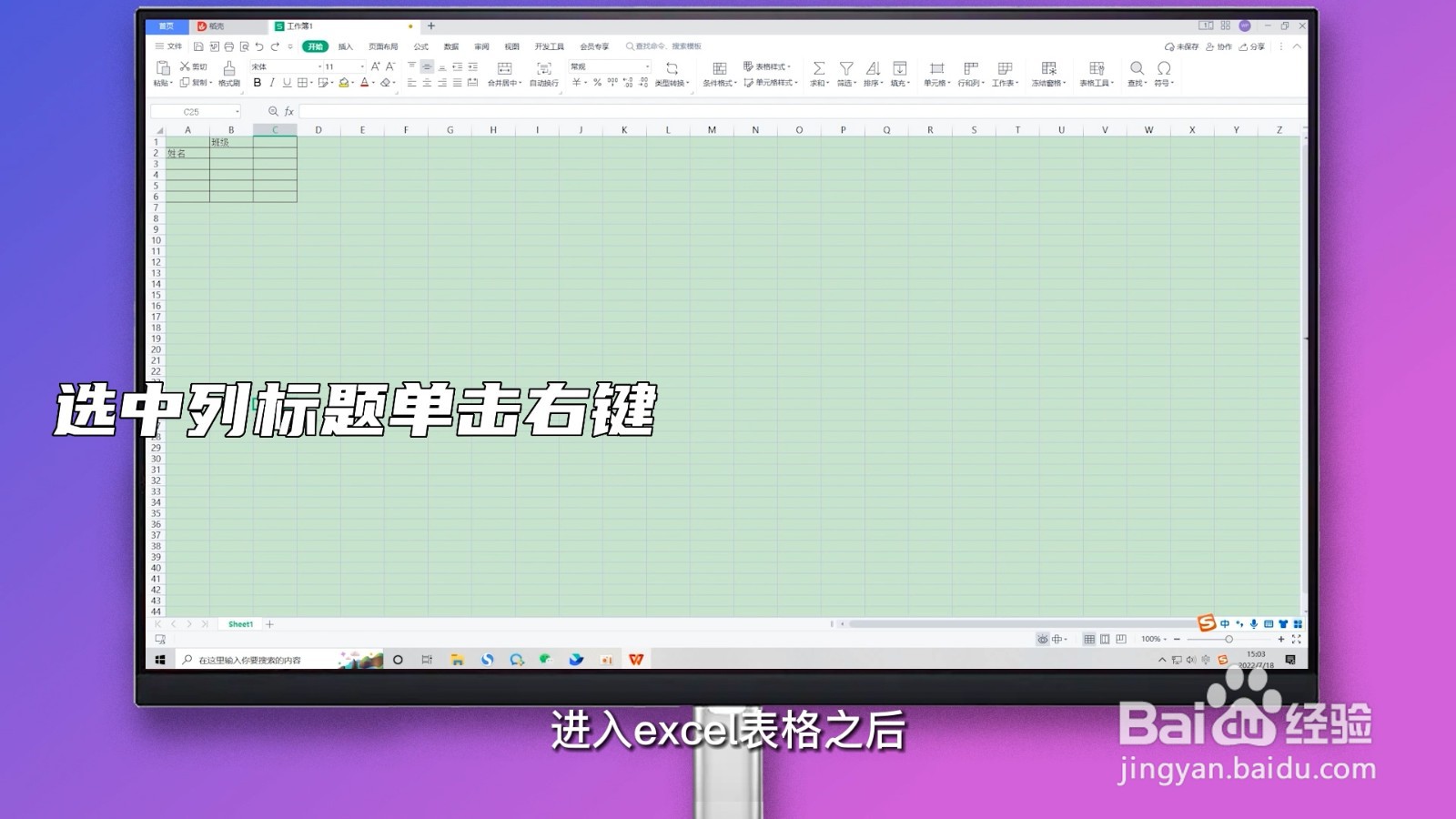Click the zoom slider handle
Screen dimensions: 1456x819
1228,639
